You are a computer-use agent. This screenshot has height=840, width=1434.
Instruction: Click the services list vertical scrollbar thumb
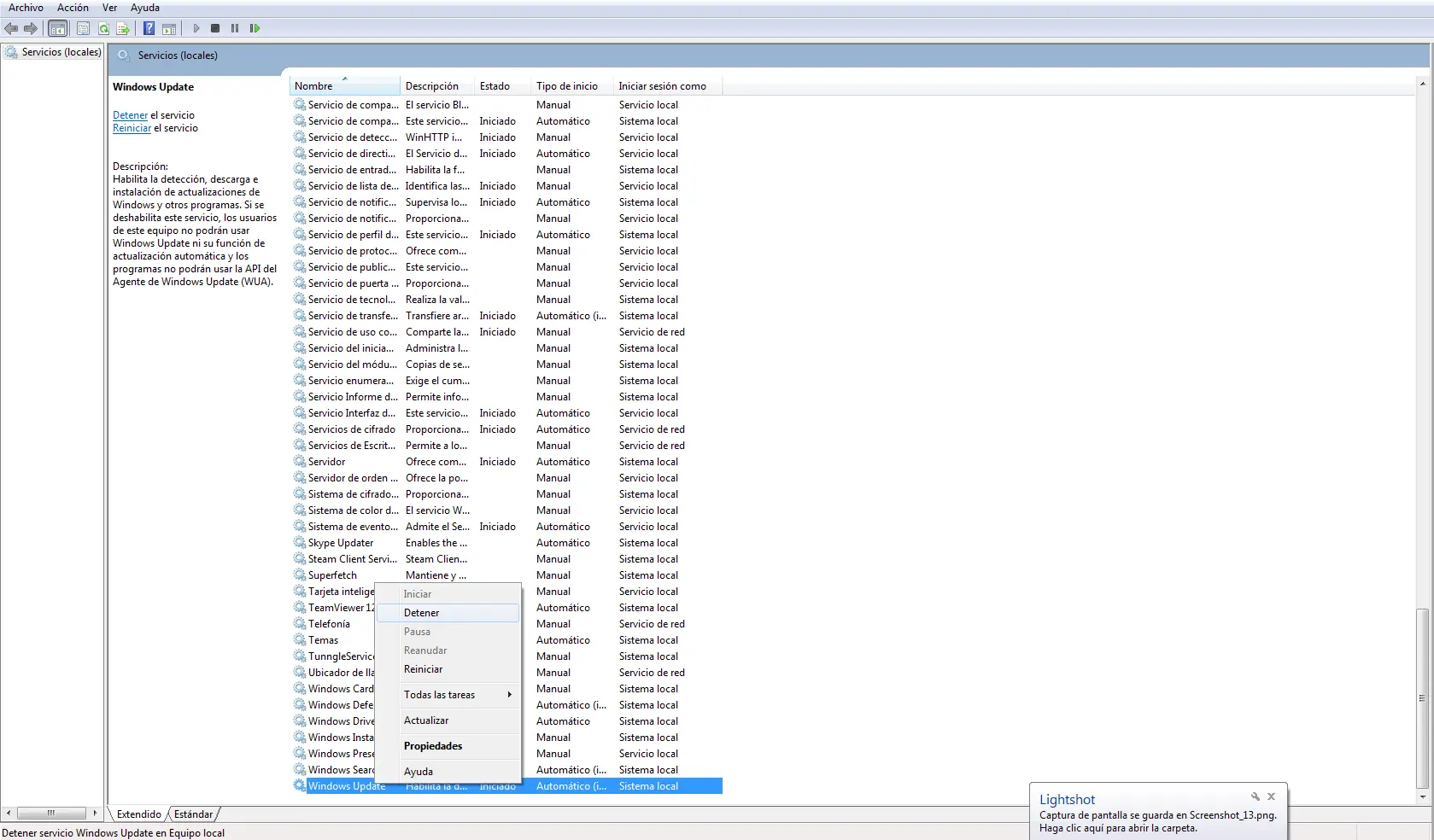coord(1422,698)
